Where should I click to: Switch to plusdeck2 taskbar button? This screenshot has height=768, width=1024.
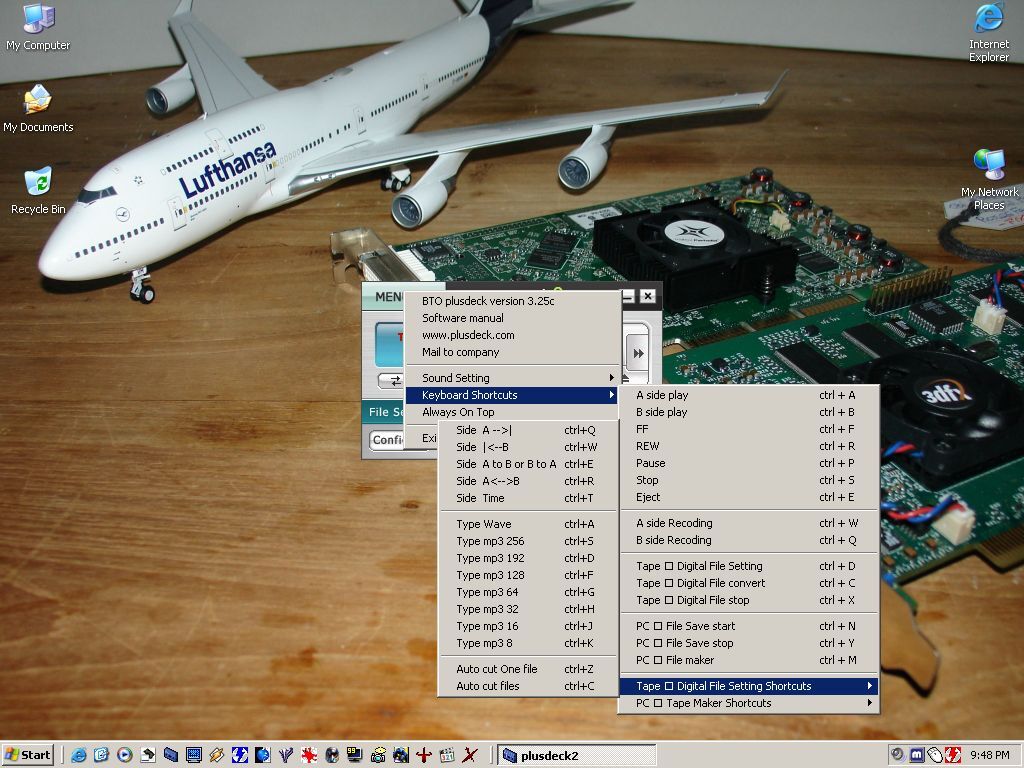tap(577, 756)
